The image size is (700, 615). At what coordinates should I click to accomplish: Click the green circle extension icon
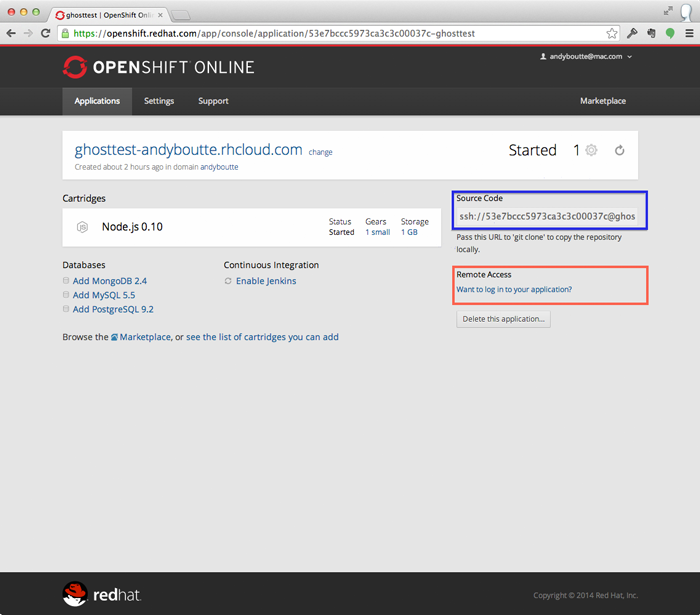(x=670, y=33)
